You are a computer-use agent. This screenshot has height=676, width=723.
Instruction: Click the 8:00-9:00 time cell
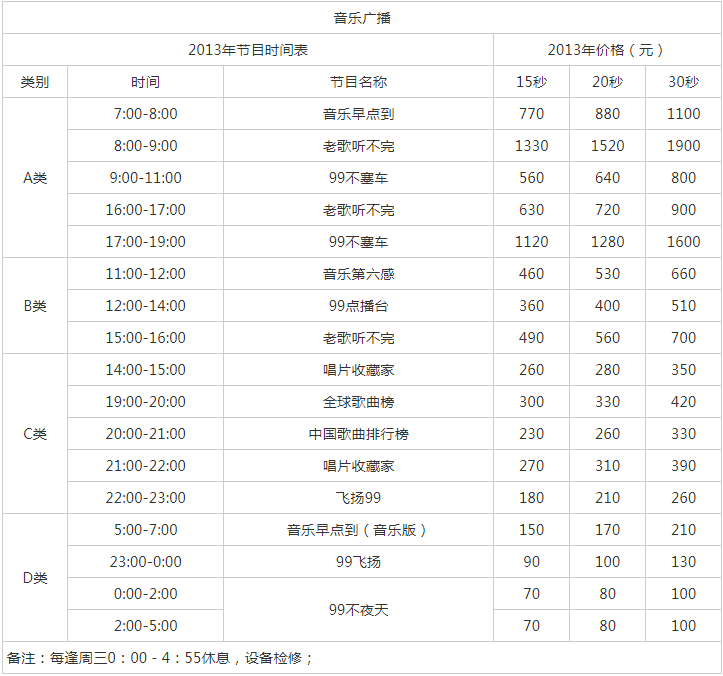(x=145, y=146)
